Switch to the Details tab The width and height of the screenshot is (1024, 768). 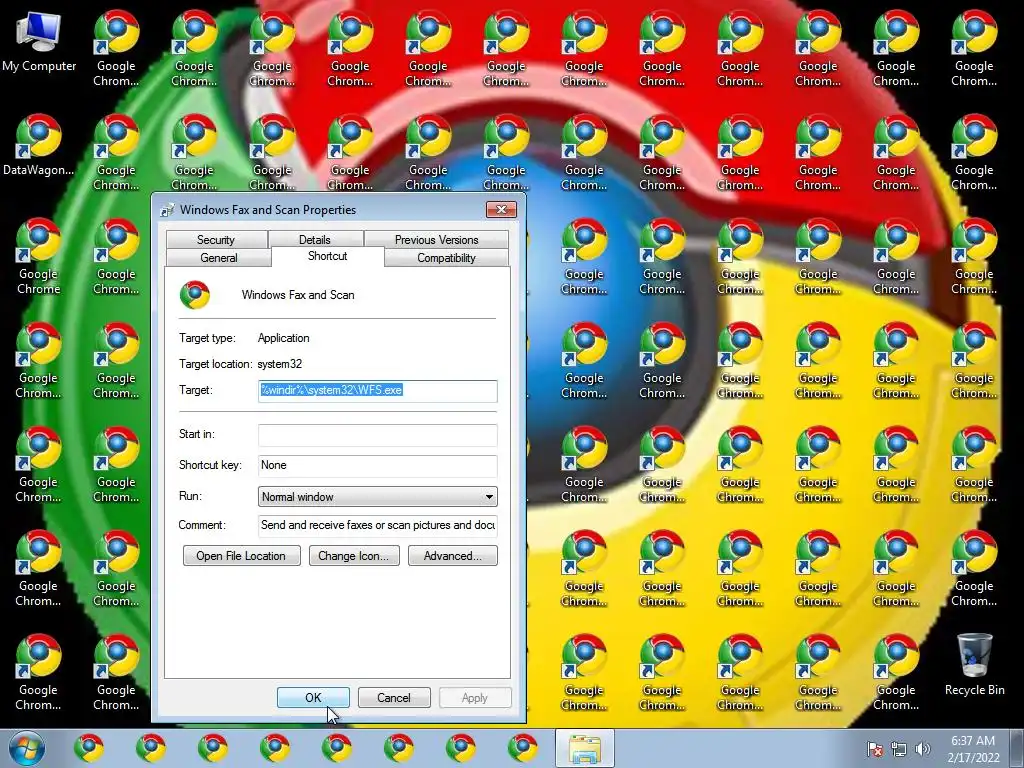(315, 240)
